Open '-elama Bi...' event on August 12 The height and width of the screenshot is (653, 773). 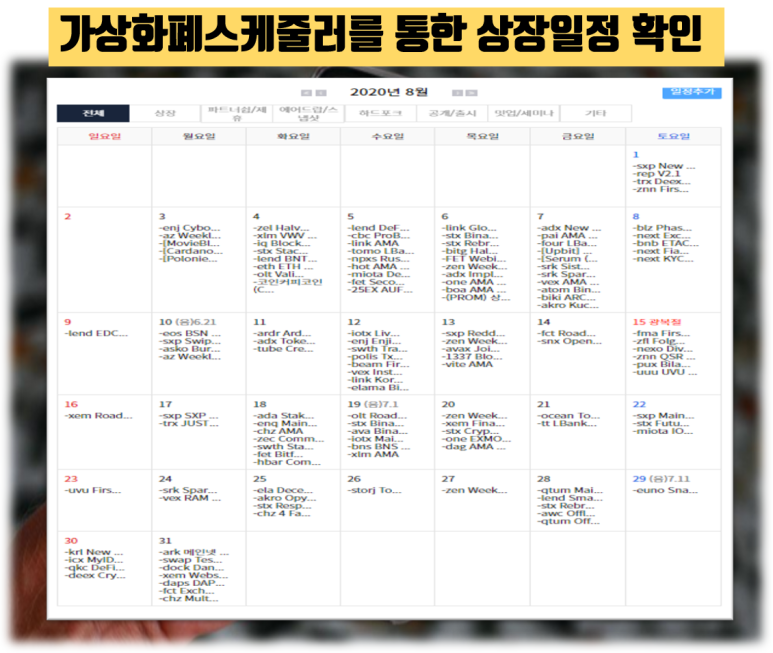pyautogui.click(x=378, y=387)
